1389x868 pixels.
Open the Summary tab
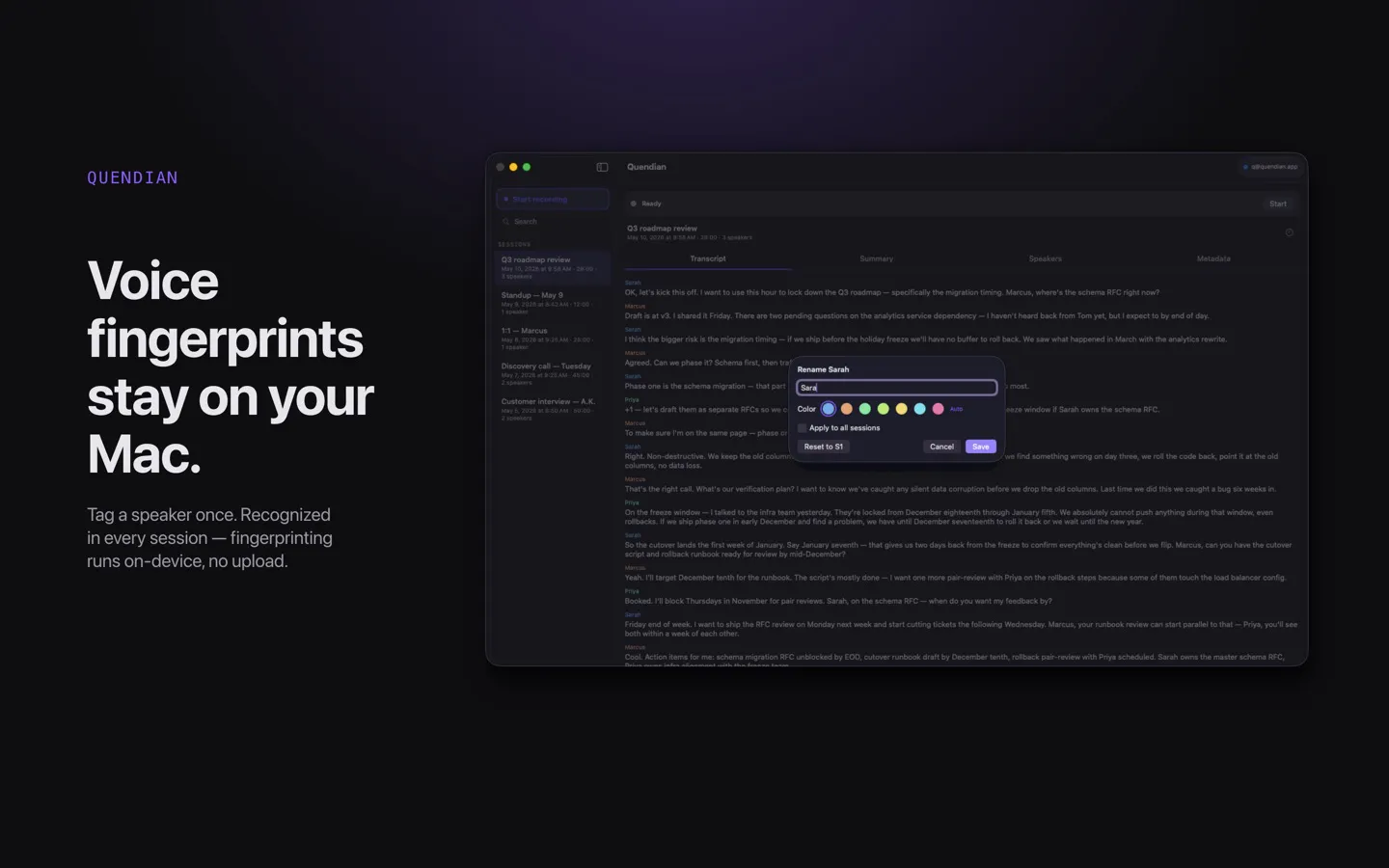pyautogui.click(x=876, y=258)
